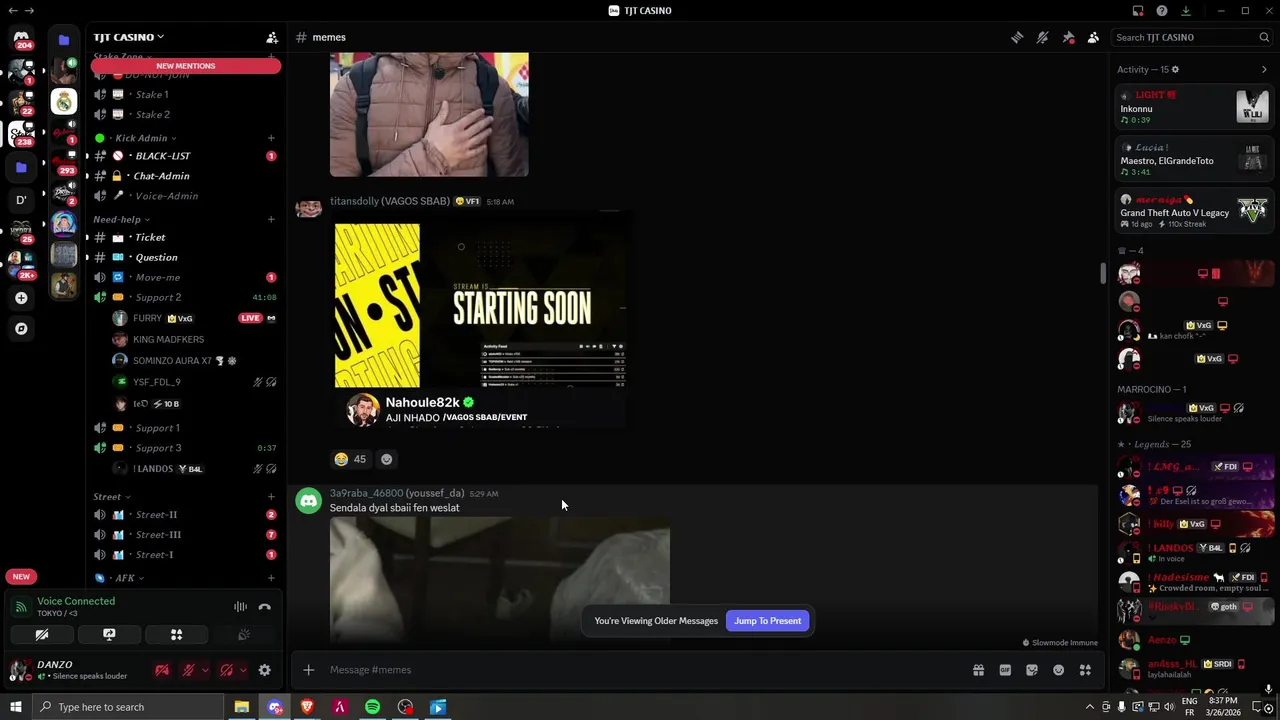The image size is (1280, 720).
Task: Create channel plus next to Kick Admin
Action: pos(271,138)
